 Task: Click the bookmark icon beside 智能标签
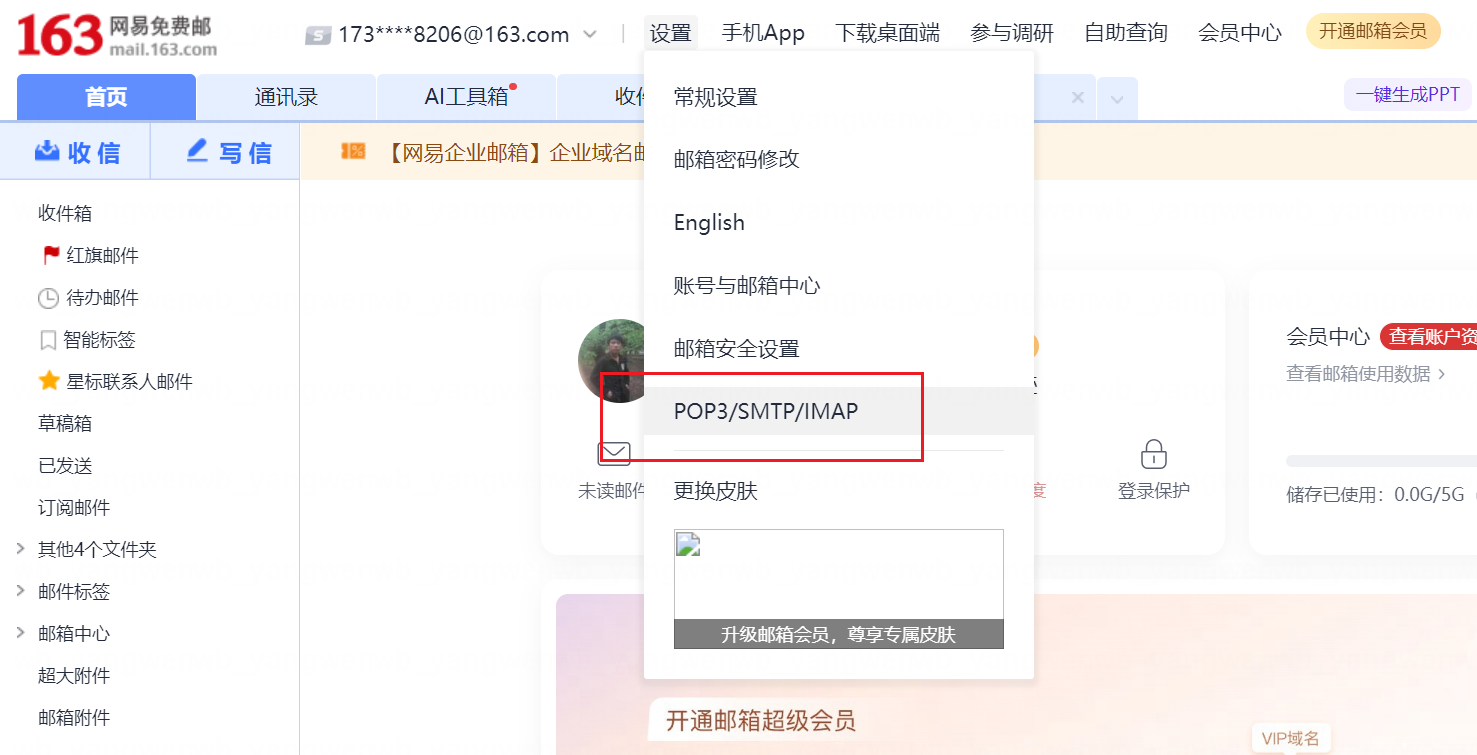pyautogui.click(x=48, y=340)
